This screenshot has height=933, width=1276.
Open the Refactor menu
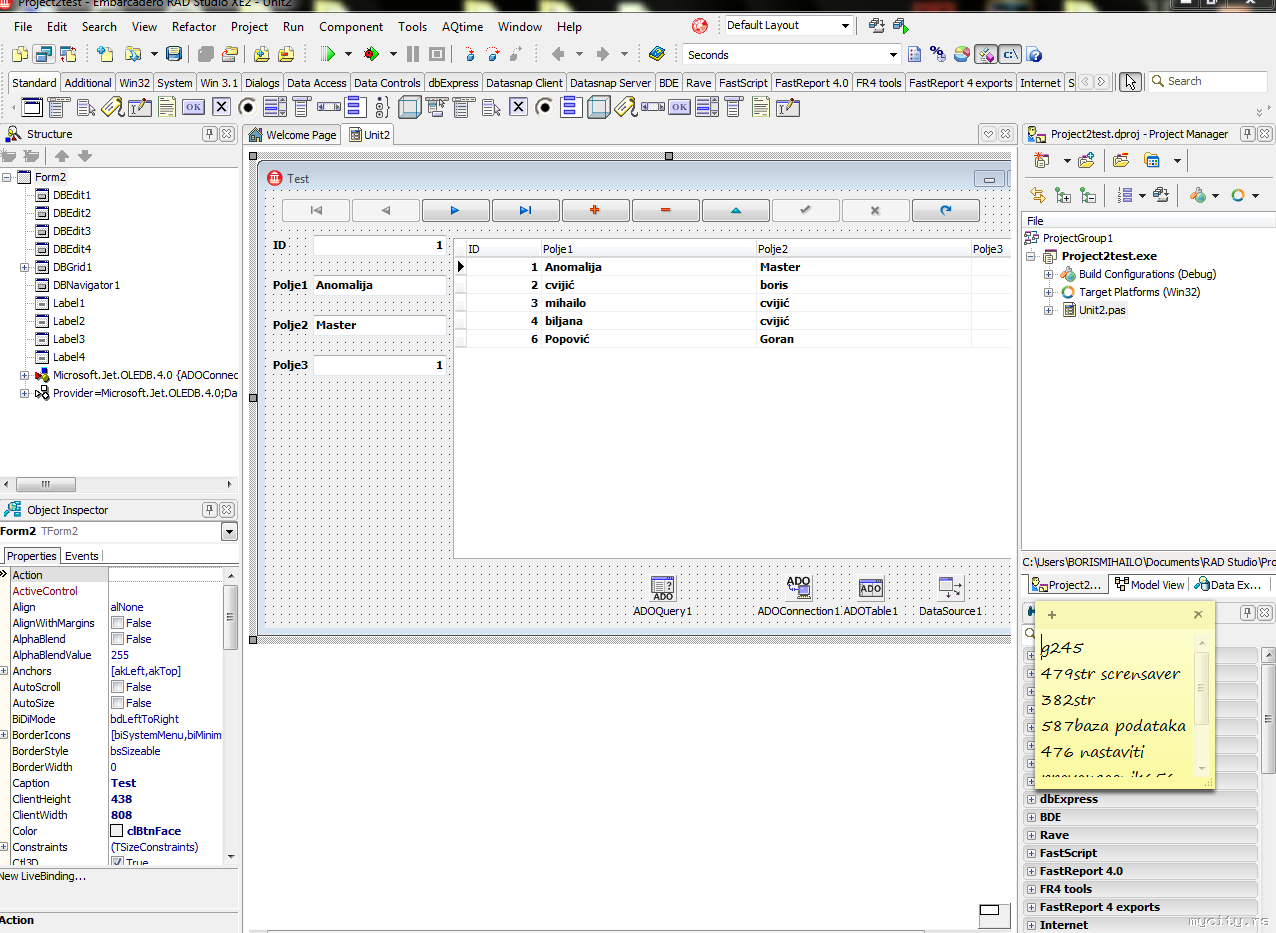194,27
